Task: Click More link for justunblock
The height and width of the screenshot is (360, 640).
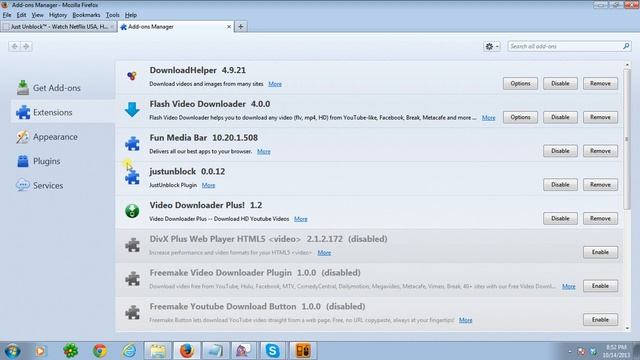Action: (x=208, y=185)
